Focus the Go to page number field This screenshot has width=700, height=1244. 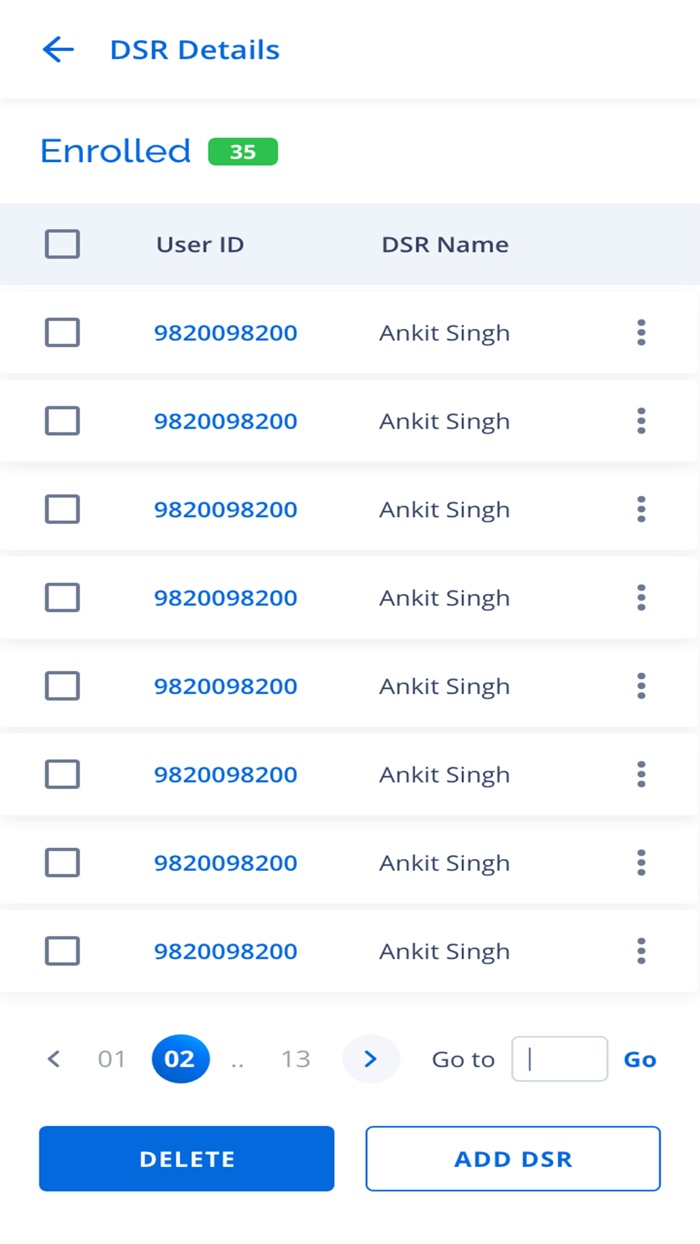point(559,1059)
